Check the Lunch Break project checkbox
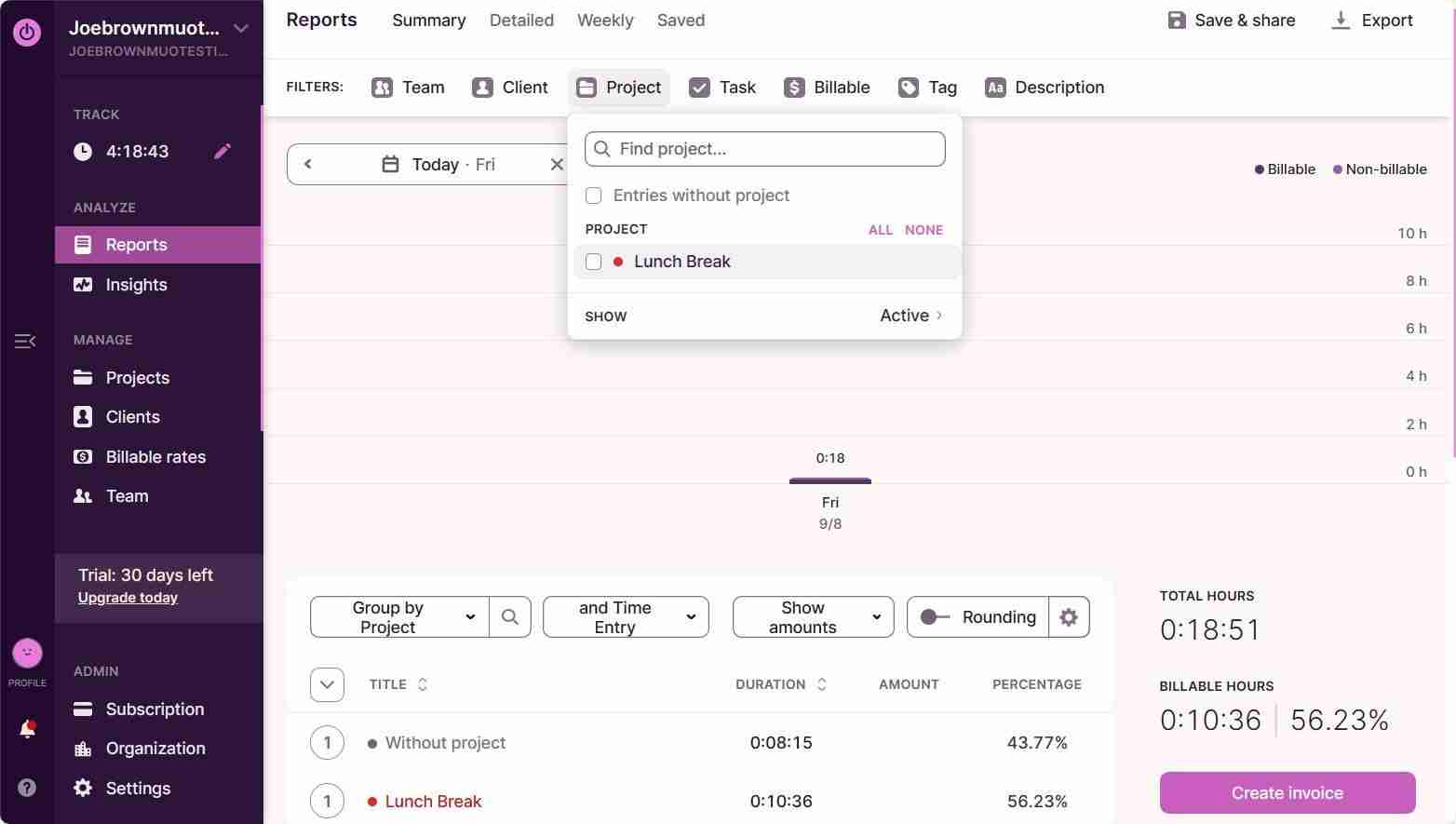The width and height of the screenshot is (1456, 824). tap(594, 262)
